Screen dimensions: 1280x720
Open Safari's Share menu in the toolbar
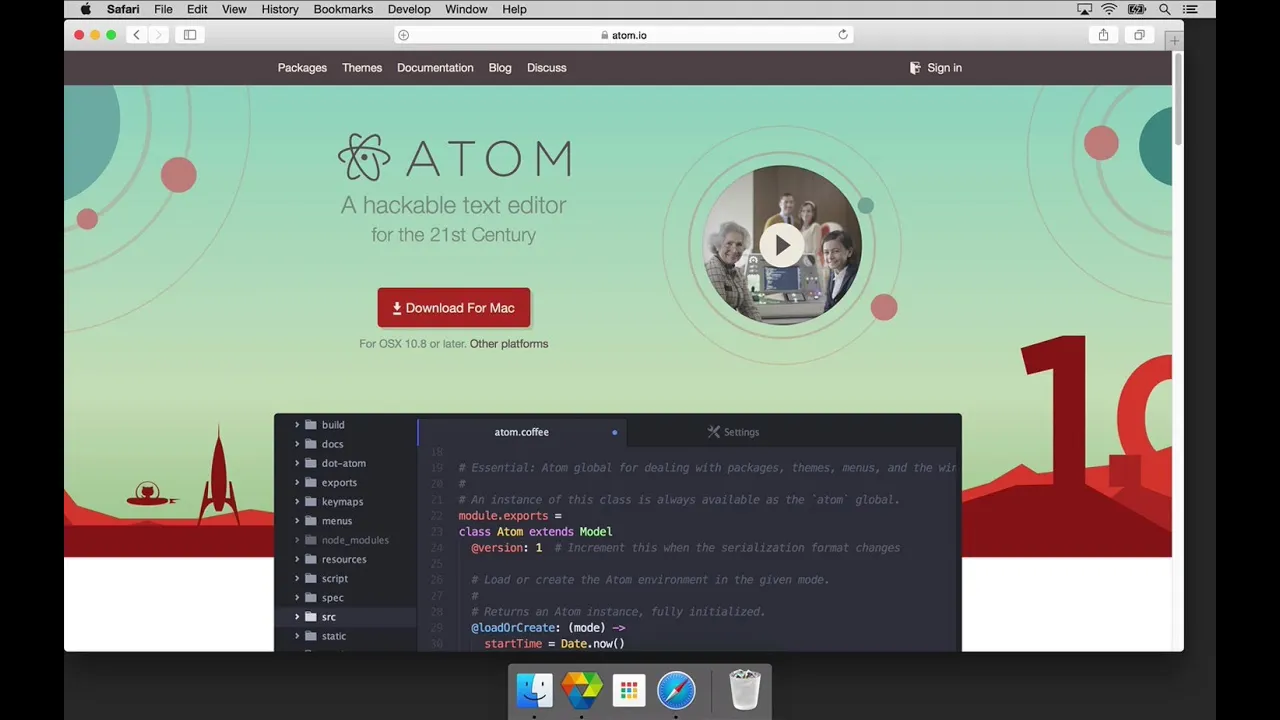coord(1103,34)
